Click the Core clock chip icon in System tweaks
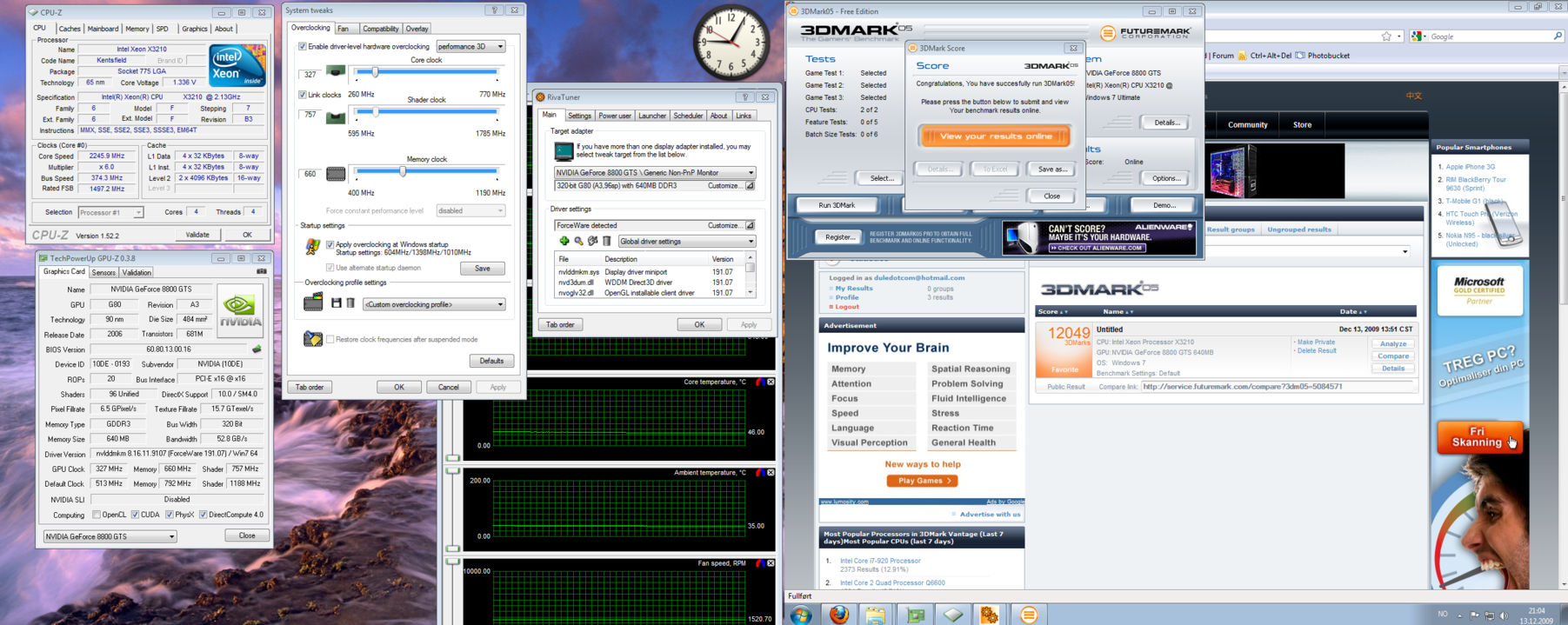Image resolution: width=1568 pixels, height=625 pixels. 336,72
